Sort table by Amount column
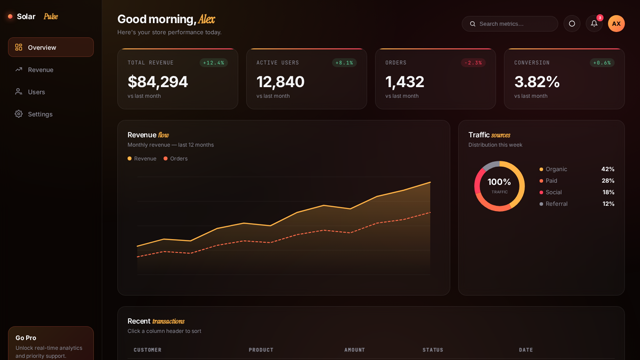The height and width of the screenshot is (360, 640). (x=354, y=350)
